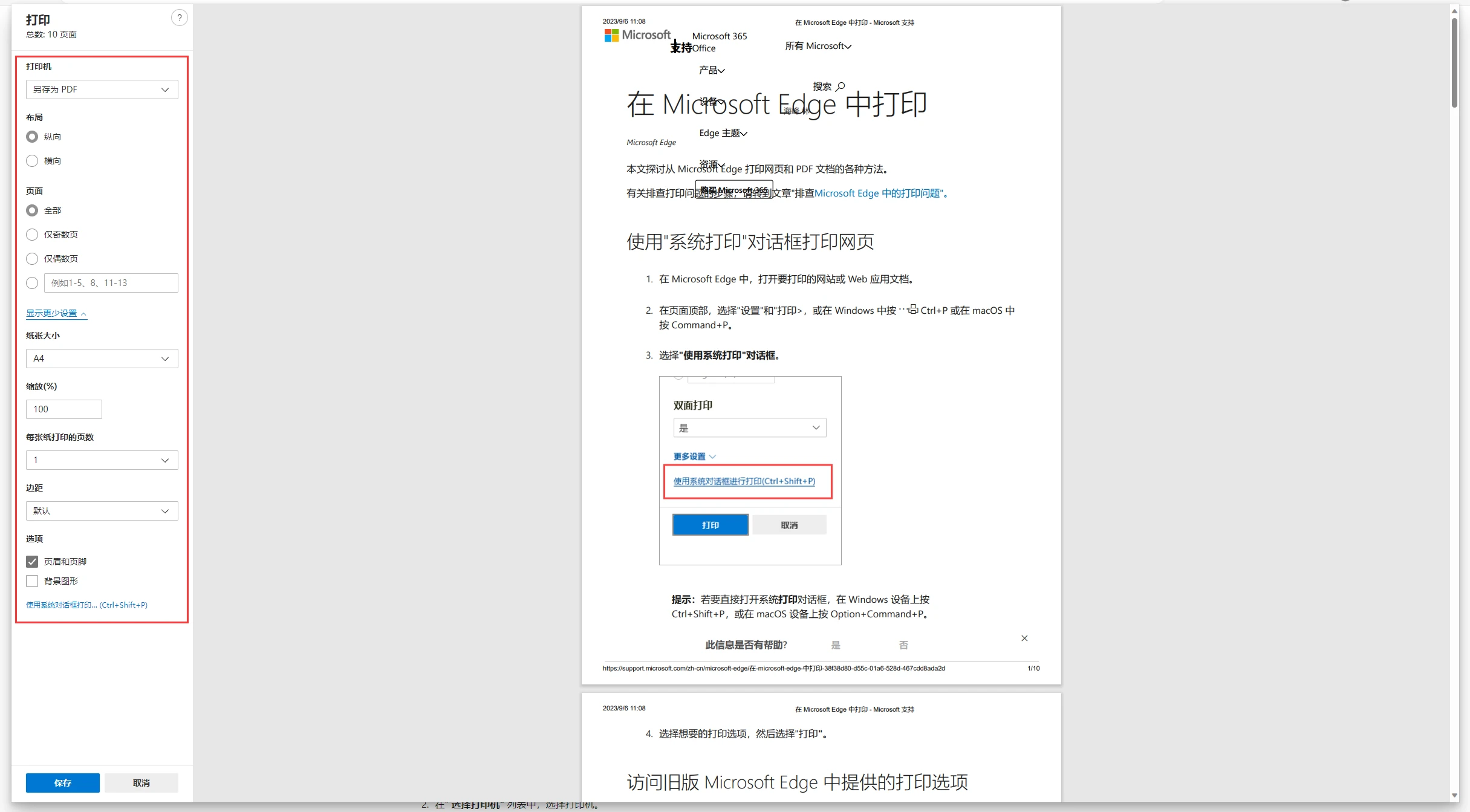1470x812 pixels.
Task: Expand the 所有 Microsoft menu in preview
Action: tap(818, 46)
